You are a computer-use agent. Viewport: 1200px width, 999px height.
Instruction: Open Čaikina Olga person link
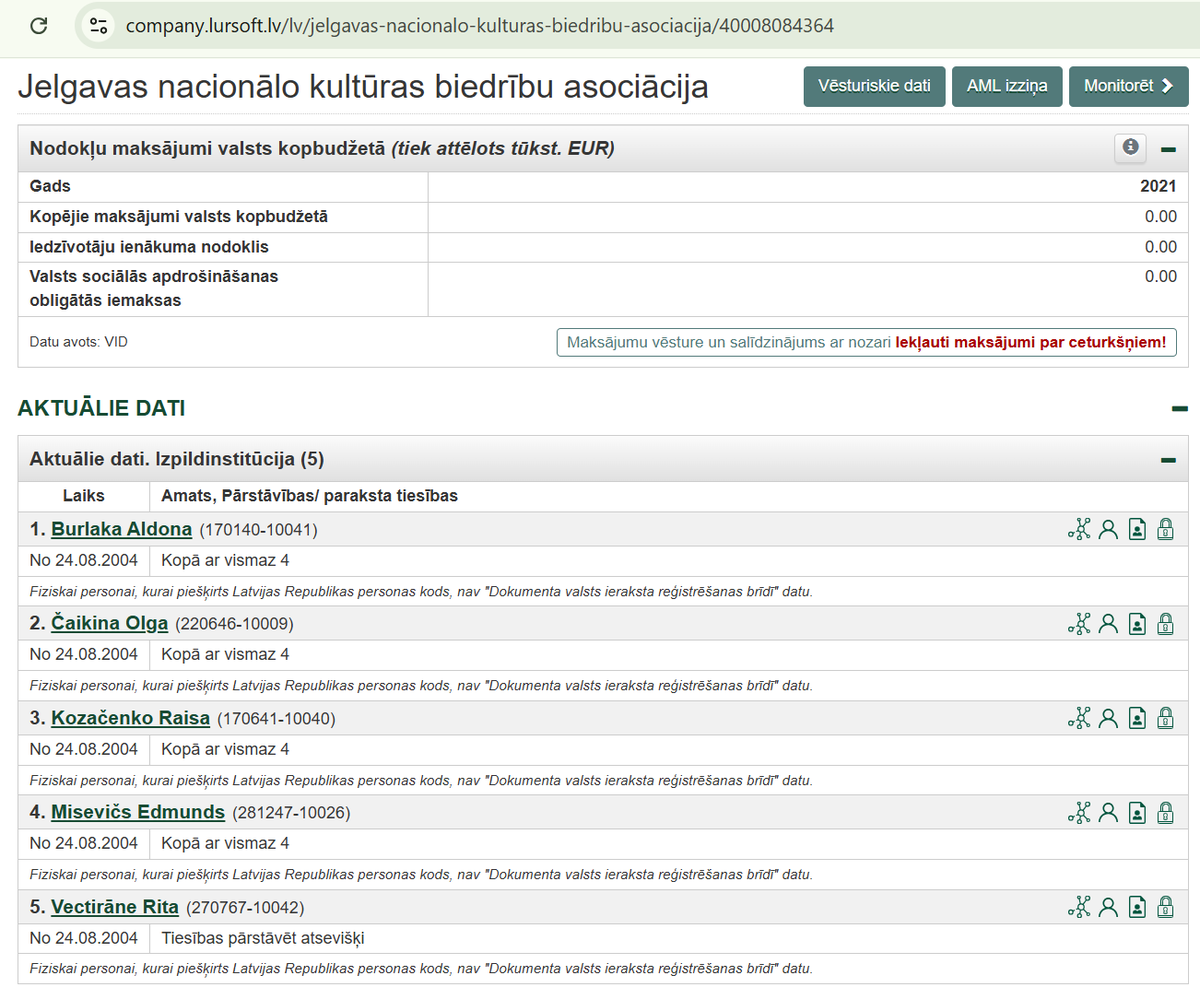(110, 623)
